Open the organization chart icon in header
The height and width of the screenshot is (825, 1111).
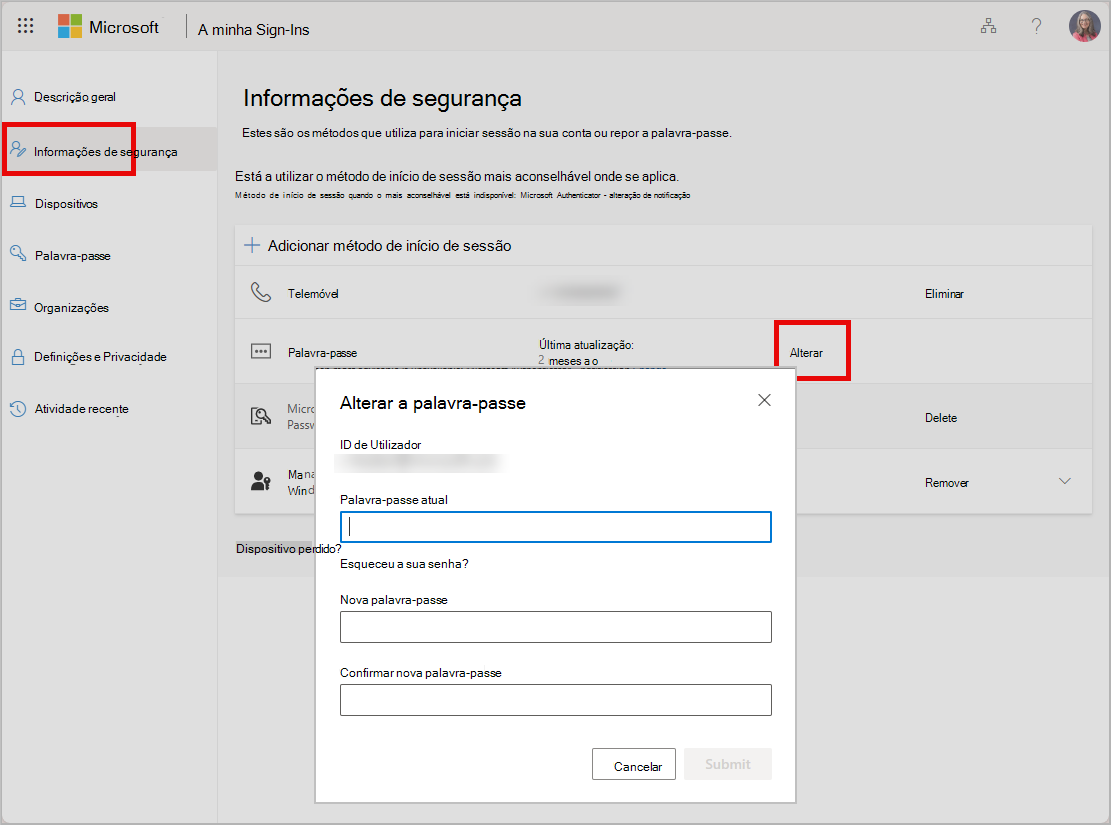pos(988,26)
